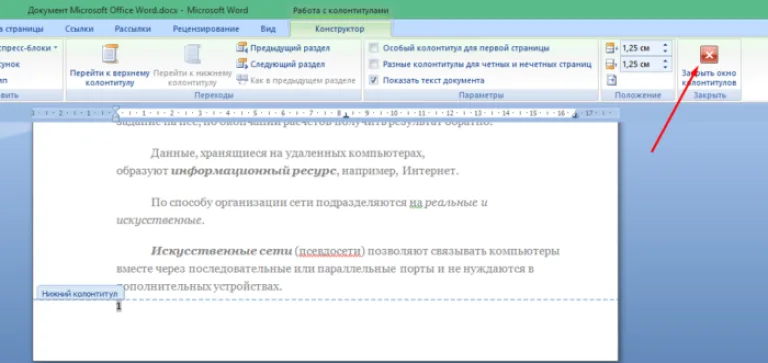Increase header distance from top value
This screenshot has width=768, height=363.
click(x=665, y=46)
